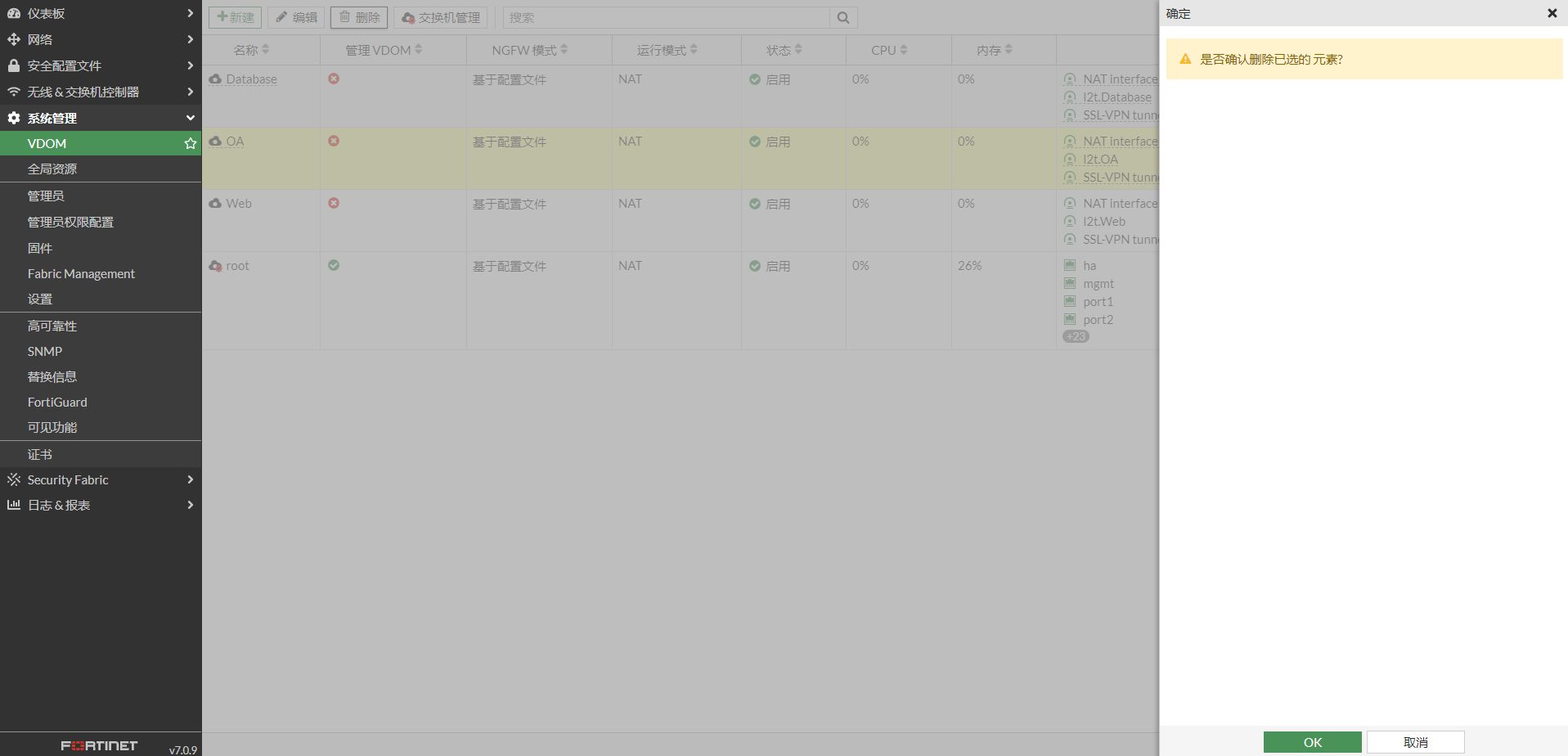Click the security profiles lock icon
The width and height of the screenshot is (1568, 756).
tap(14, 65)
